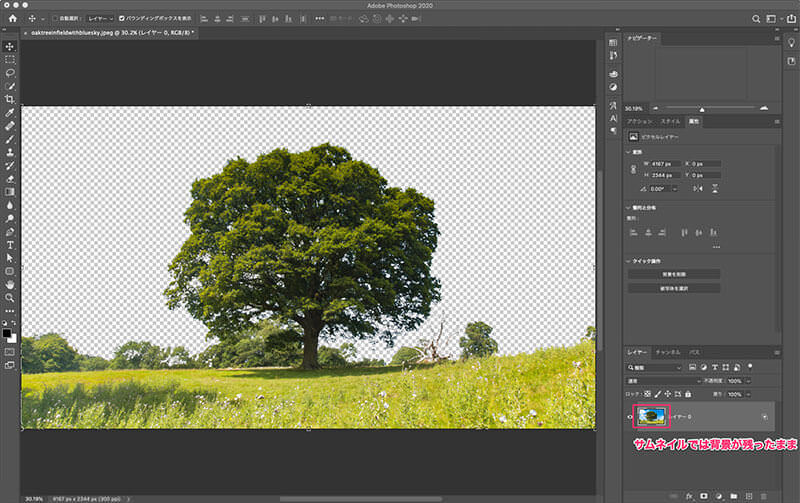Toggle the width-height link constraint
The image size is (800, 503).
pos(634,169)
